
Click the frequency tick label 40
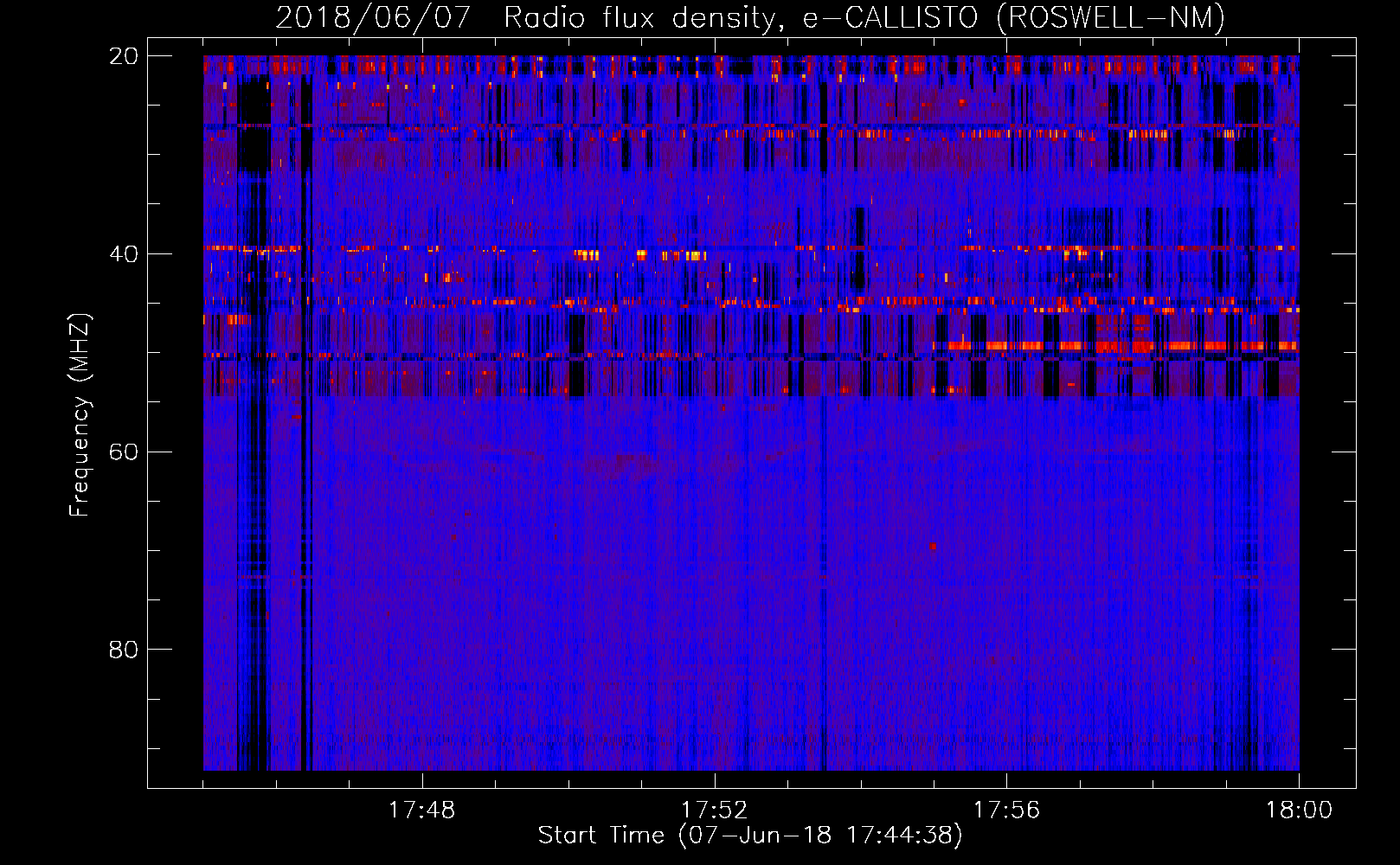[x=123, y=254]
